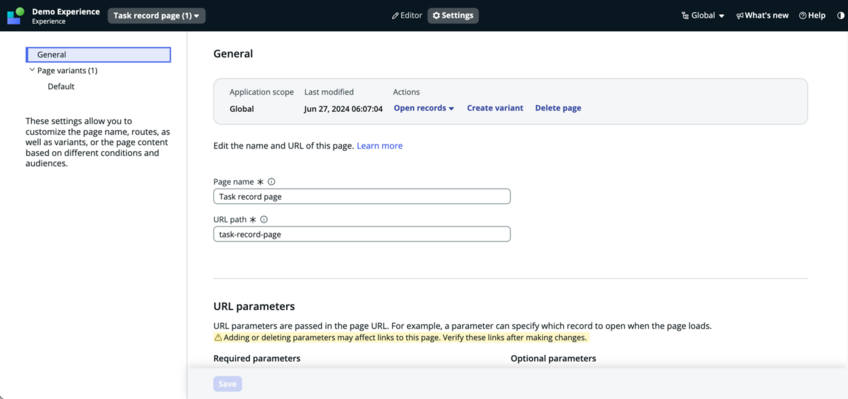Image resolution: width=848 pixels, height=399 pixels.
Task: Click the Optional parameters label
Action: click(553, 358)
